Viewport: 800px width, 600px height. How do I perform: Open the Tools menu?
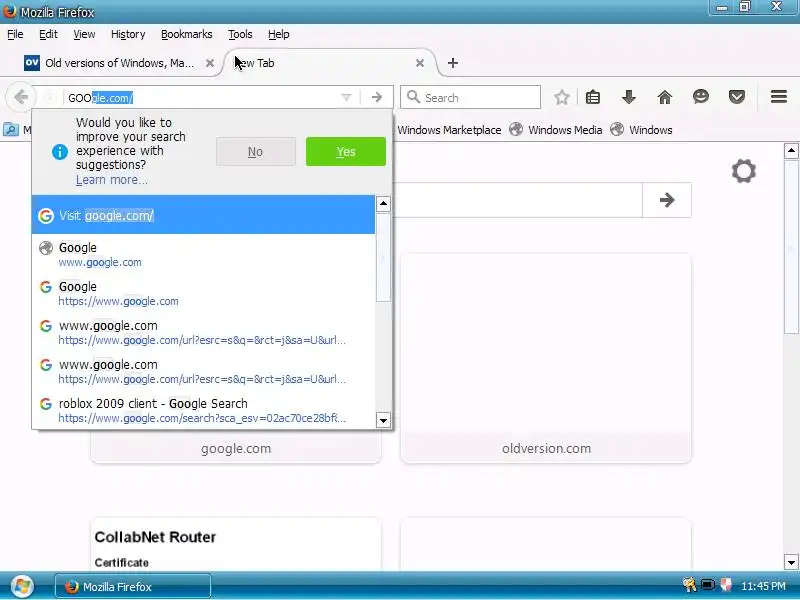pos(240,34)
